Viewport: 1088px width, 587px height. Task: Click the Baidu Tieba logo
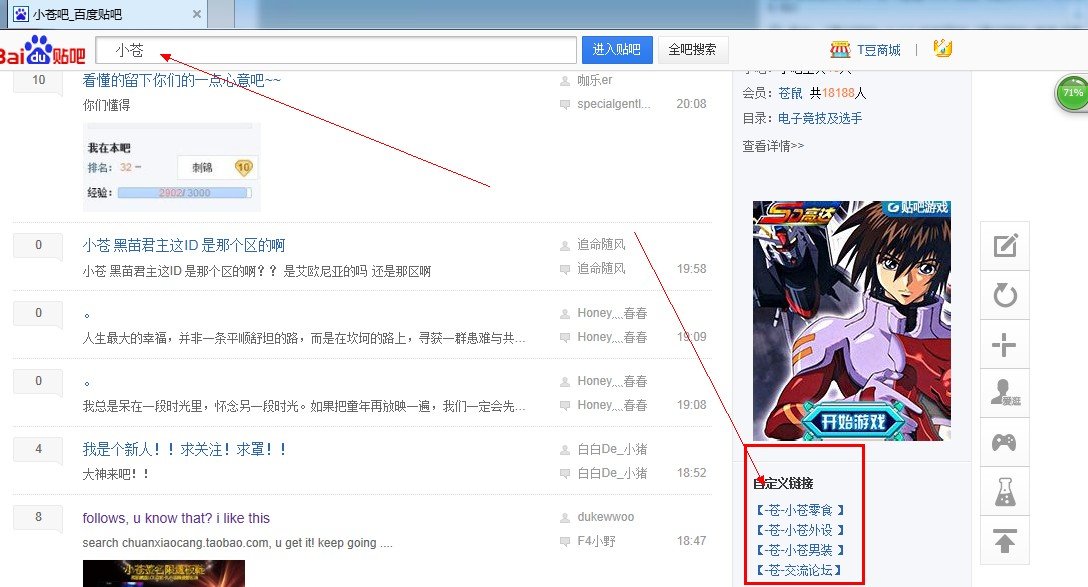(42, 51)
